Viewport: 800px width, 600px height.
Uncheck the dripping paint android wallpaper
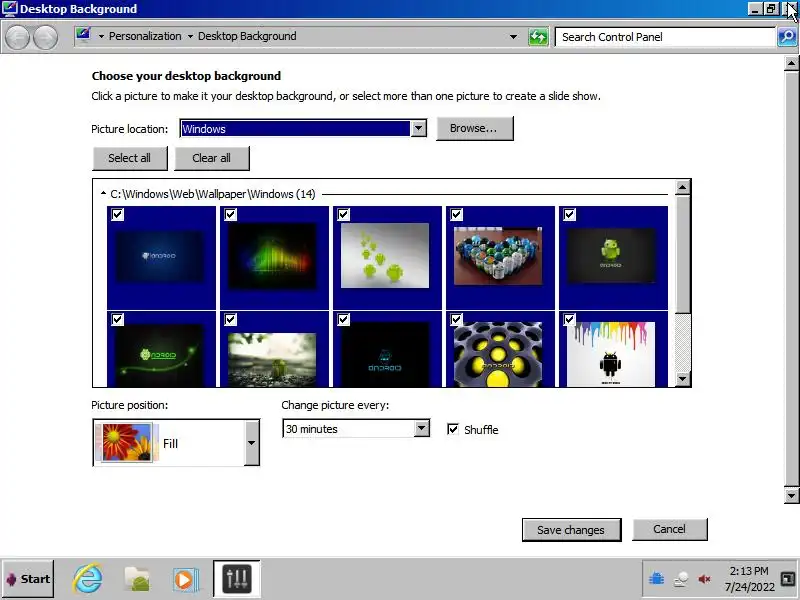[x=569, y=319]
